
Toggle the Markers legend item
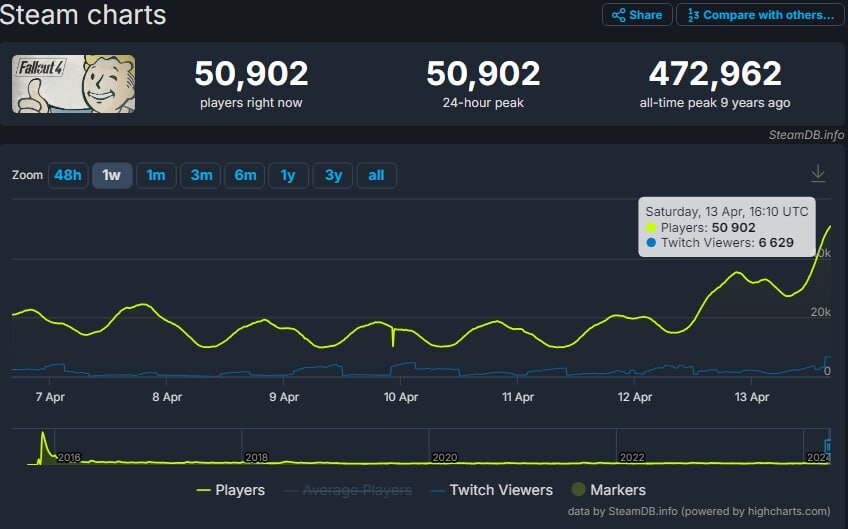click(609, 490)
